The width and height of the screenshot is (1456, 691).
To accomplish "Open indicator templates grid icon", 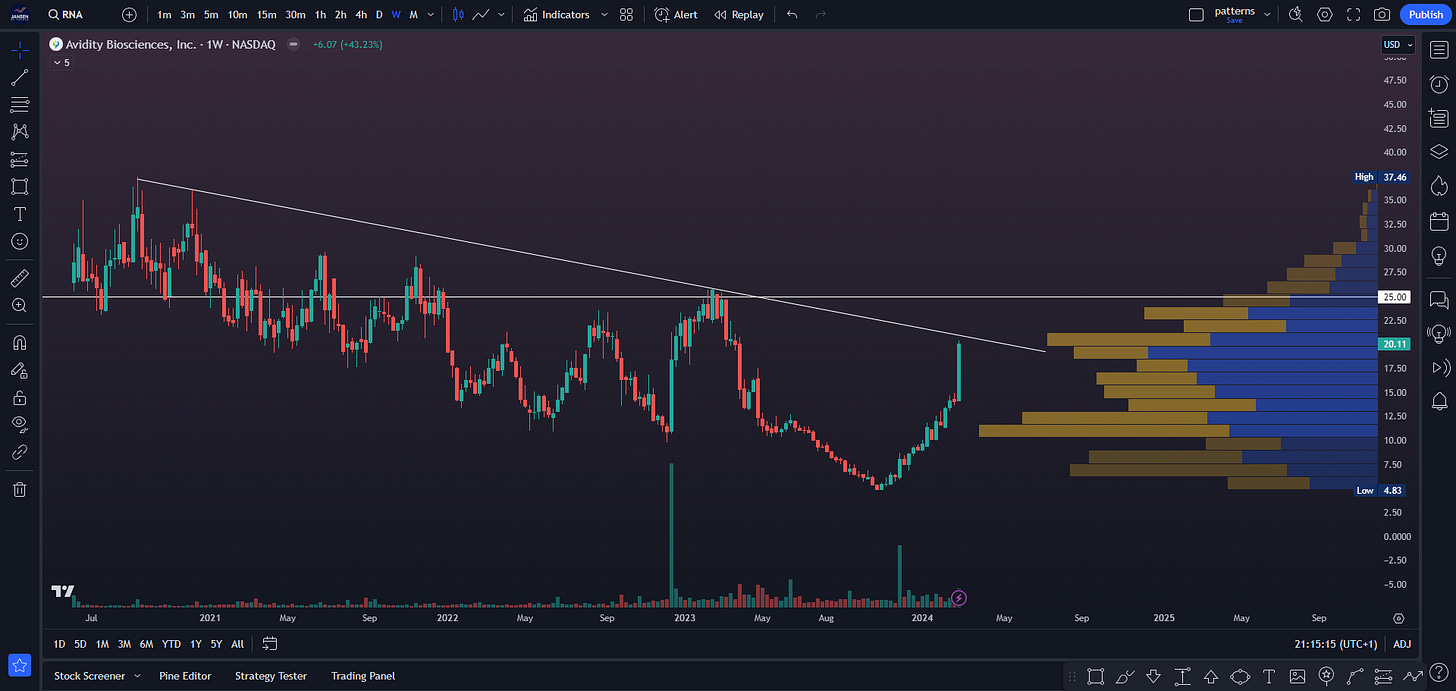I will 626,15.
